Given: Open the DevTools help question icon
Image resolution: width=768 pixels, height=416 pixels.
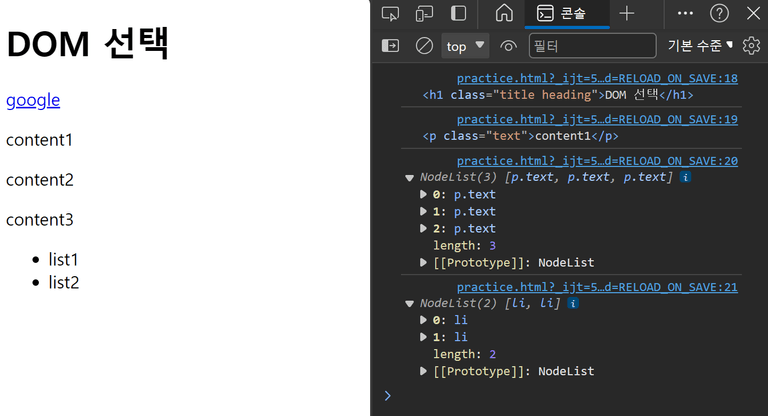Looking at the screenshot, I should 719,13.
